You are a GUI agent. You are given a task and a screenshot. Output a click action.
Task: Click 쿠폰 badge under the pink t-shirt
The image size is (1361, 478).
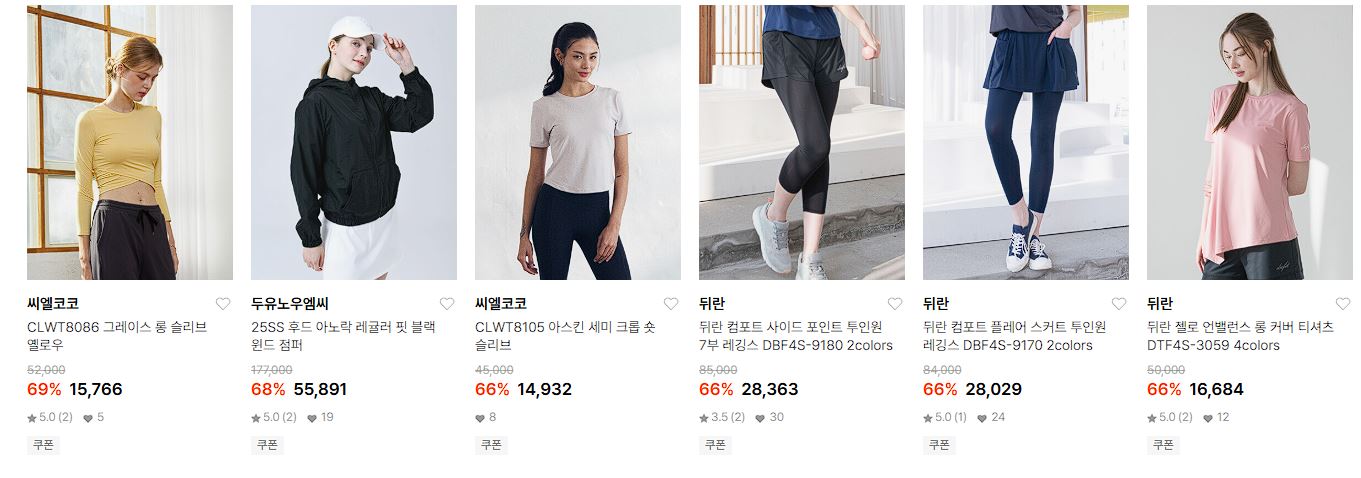coord(1163,445)
